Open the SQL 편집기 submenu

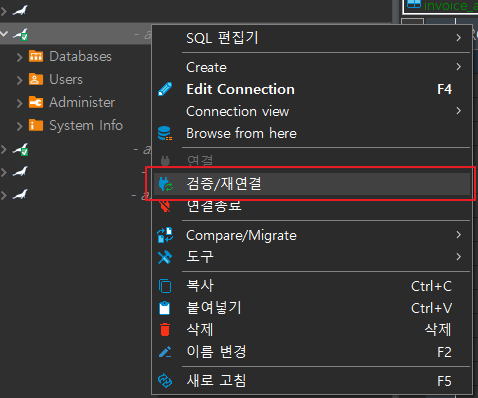pyautogui.click(x=312, y=38)
